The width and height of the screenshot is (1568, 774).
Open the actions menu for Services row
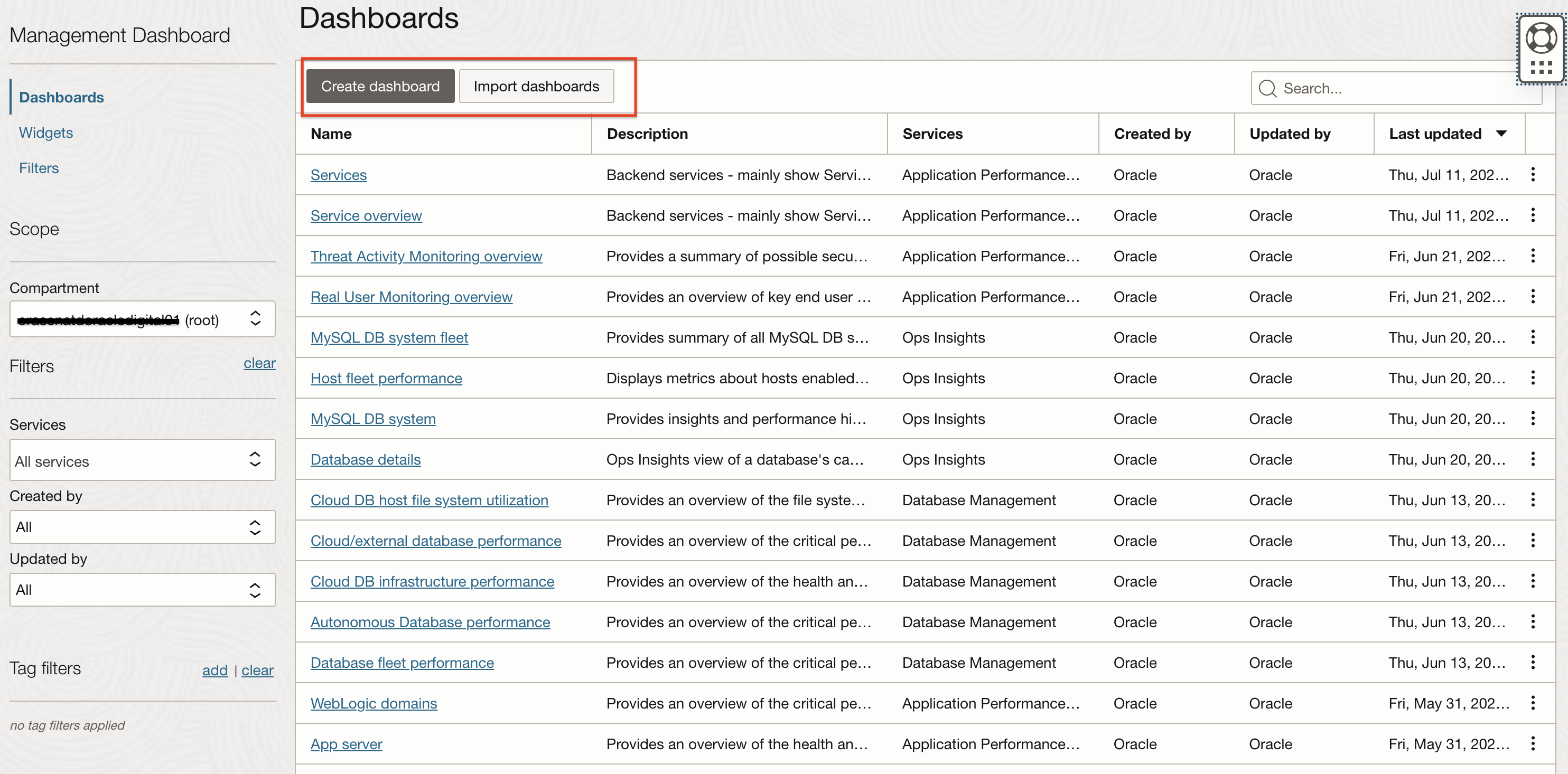coord(1533,175)
